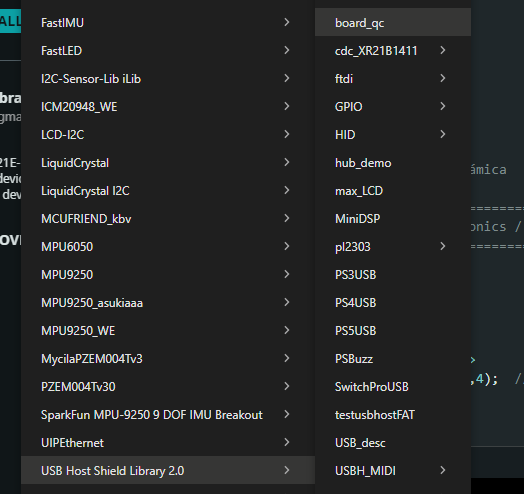Select ICM20948_WE library entry
This screenshot has height=494, width=524.
pos(168,107)
